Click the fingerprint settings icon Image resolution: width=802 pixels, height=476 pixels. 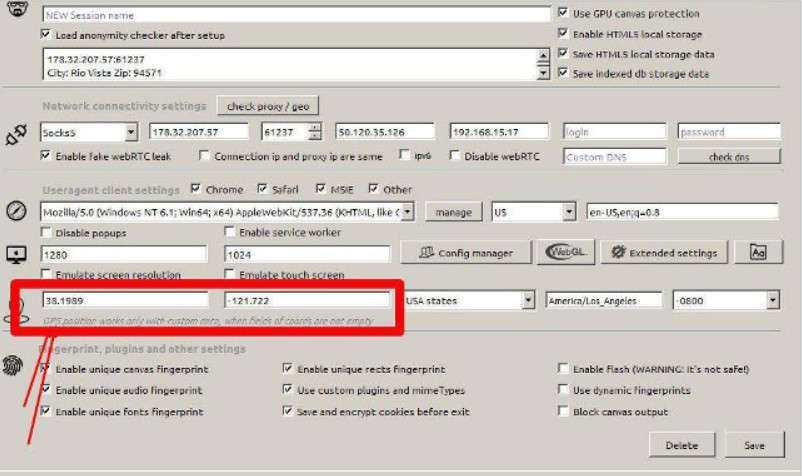(14, 367)
